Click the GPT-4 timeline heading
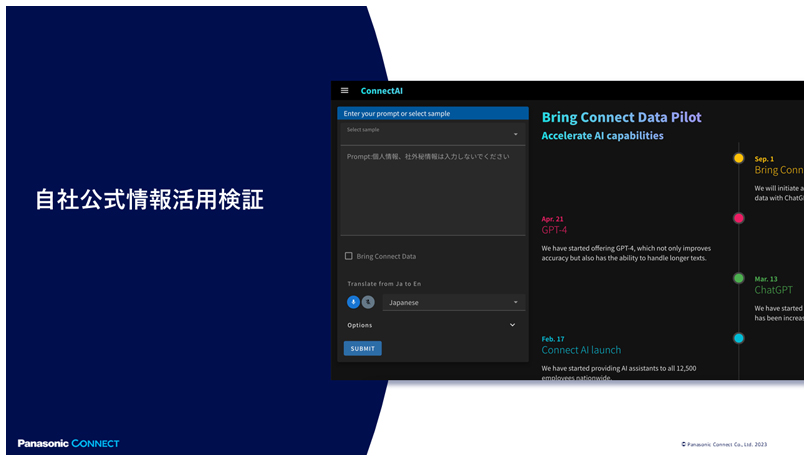Viewport: 810px width, 461px height. click(554, 230)
